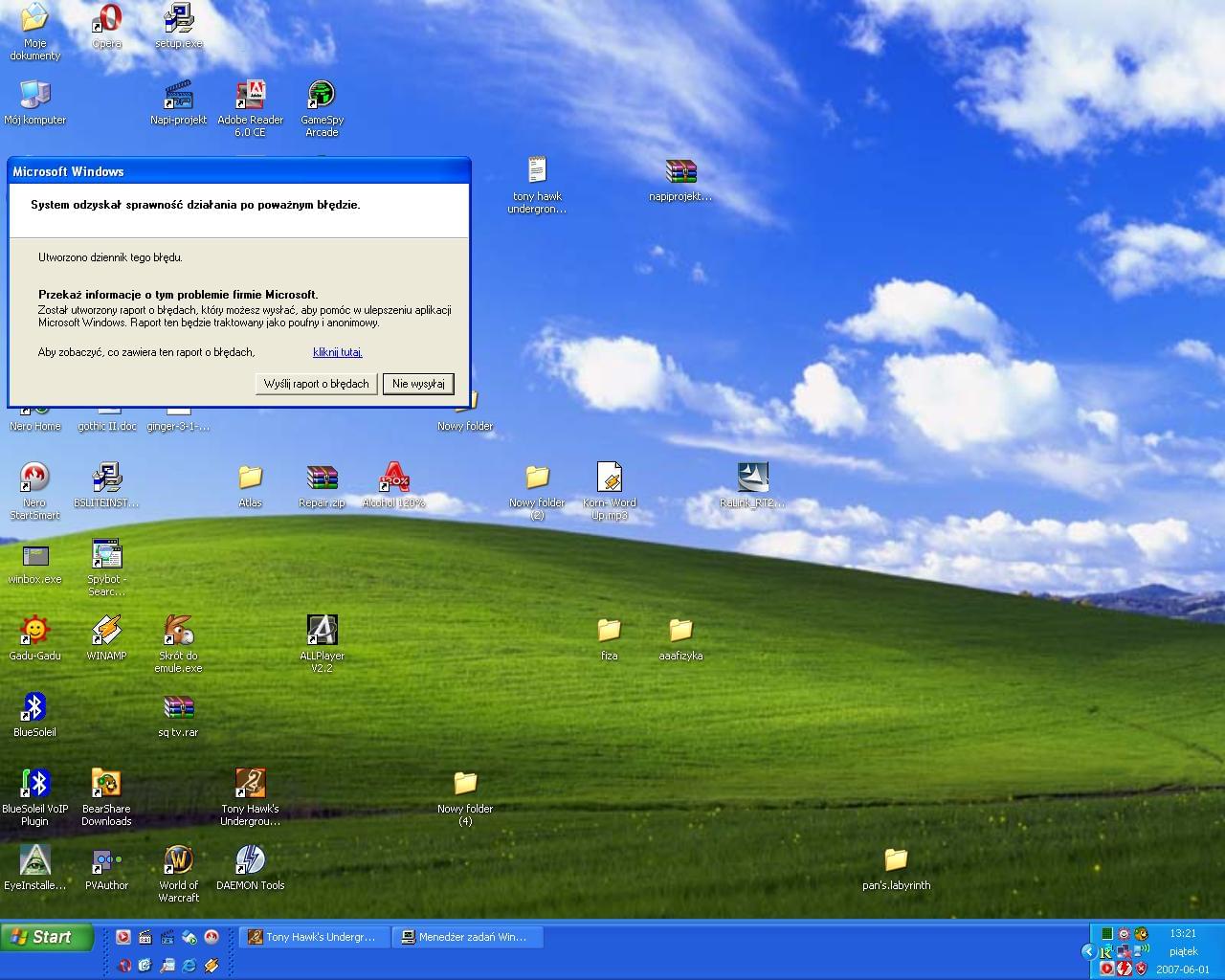
Task: Select the GameSpy Arcade desktop icon
Action: (323, 108)
